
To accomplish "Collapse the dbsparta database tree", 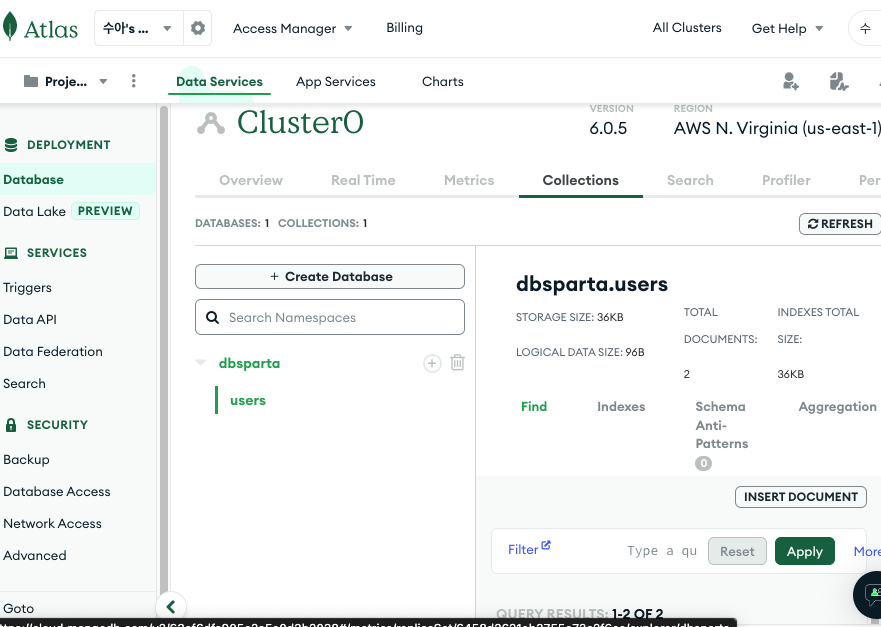I will coord(201,363).
